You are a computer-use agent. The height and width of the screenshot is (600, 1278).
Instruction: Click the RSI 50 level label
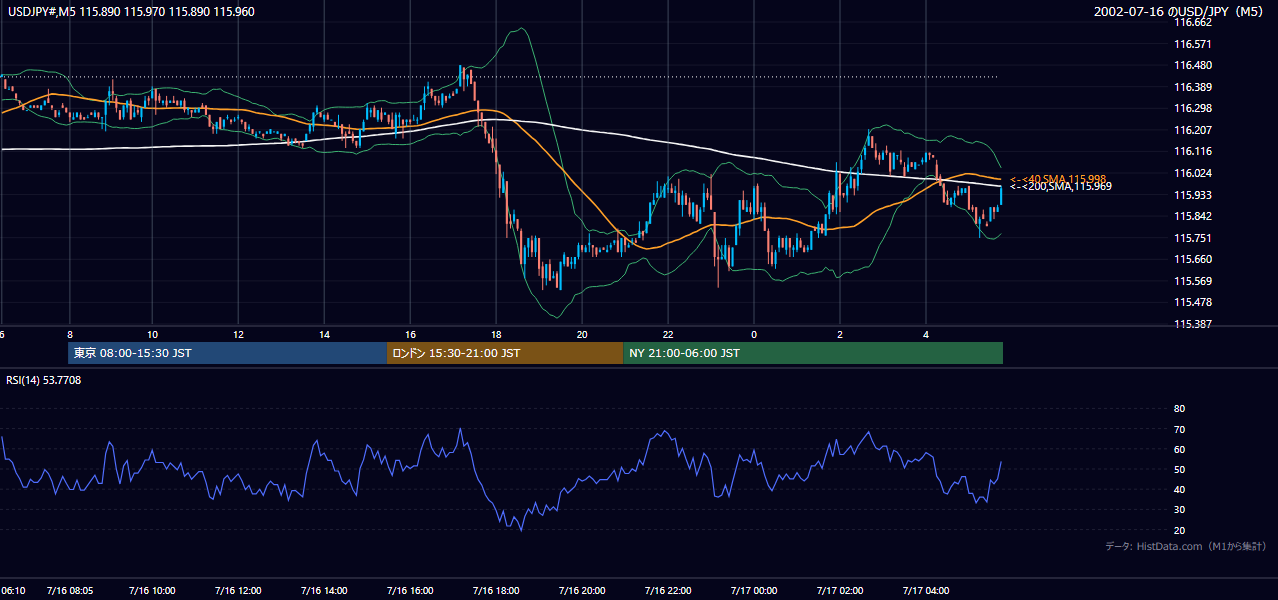[1179, 470]
